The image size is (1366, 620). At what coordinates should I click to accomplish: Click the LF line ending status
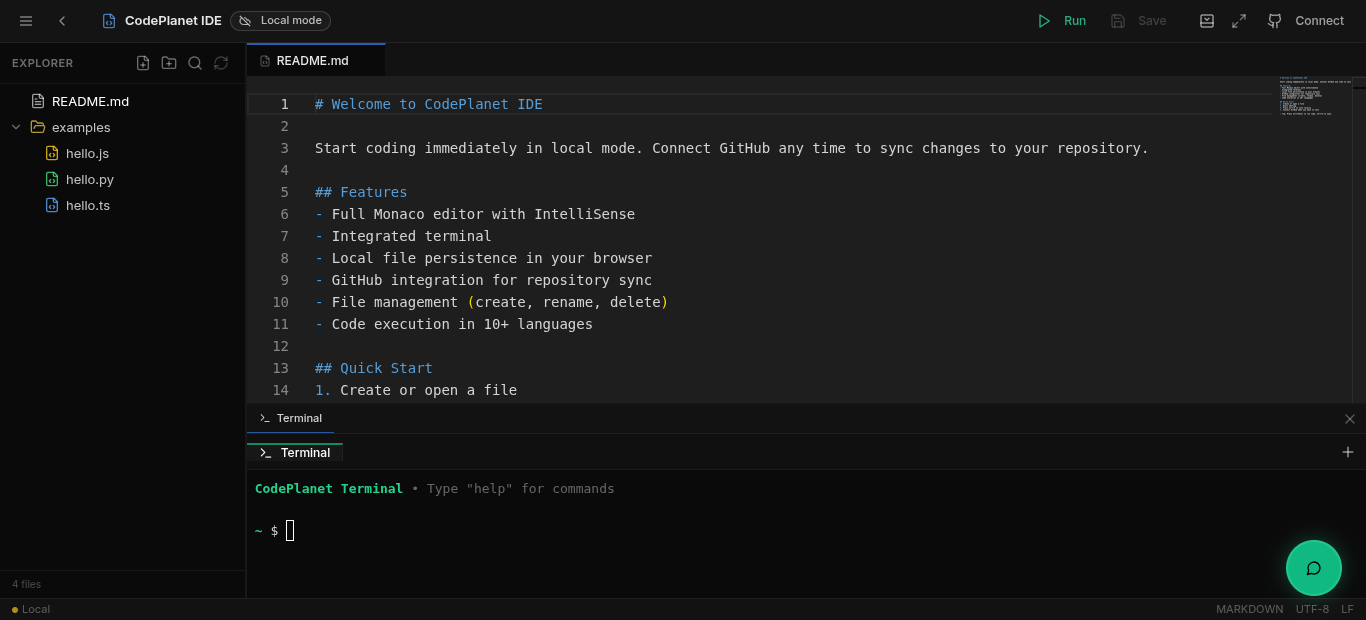click(1347, 609)
